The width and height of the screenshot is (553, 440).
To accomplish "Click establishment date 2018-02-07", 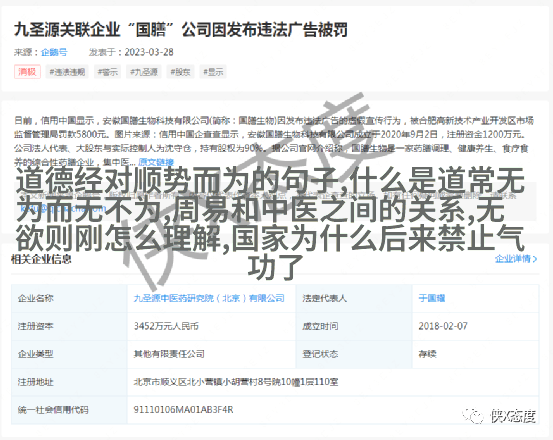I will coord(443,326).
